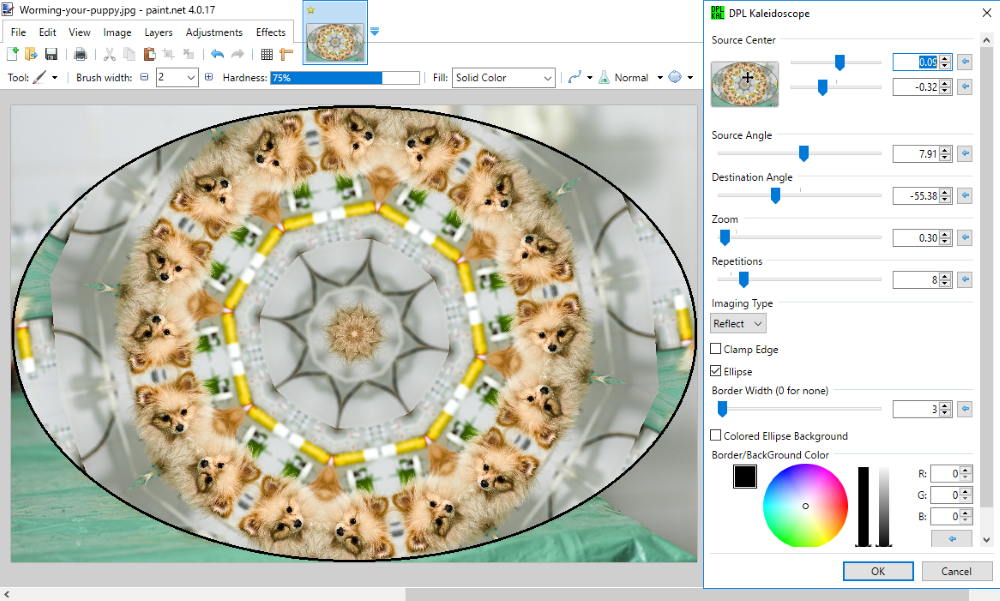Screen dimensions: 1000x601
Task: Click the blending mode flask icon
Action: pos(604,77)
